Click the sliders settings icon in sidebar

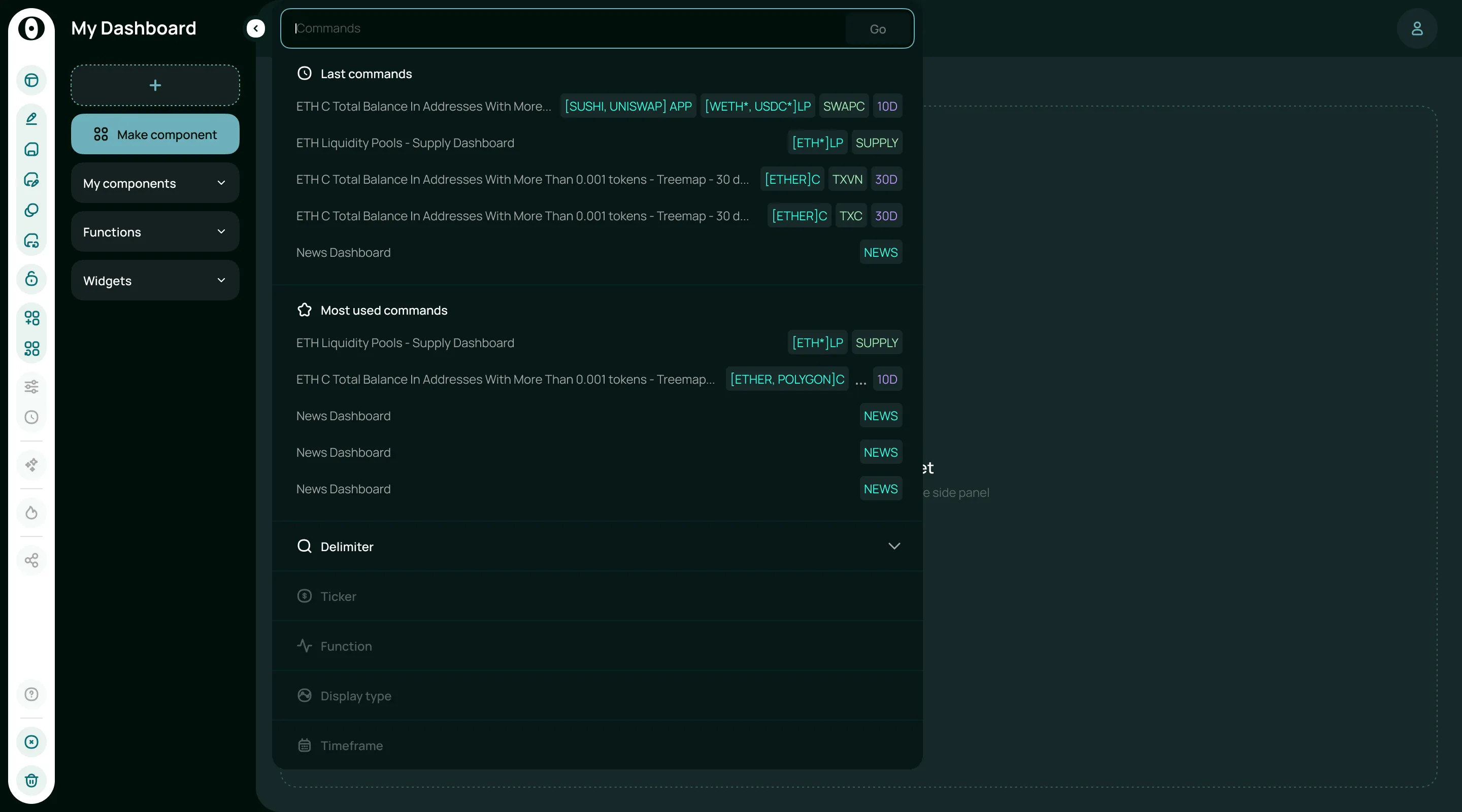click(31, 387)
